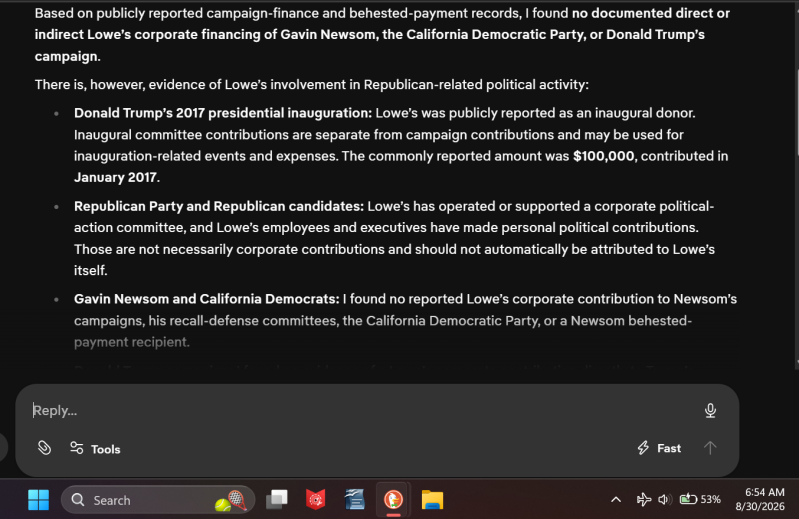This screenshot has width=799, height=519.
Task: Send message with up arrow button
Action: tap(710, 448)
